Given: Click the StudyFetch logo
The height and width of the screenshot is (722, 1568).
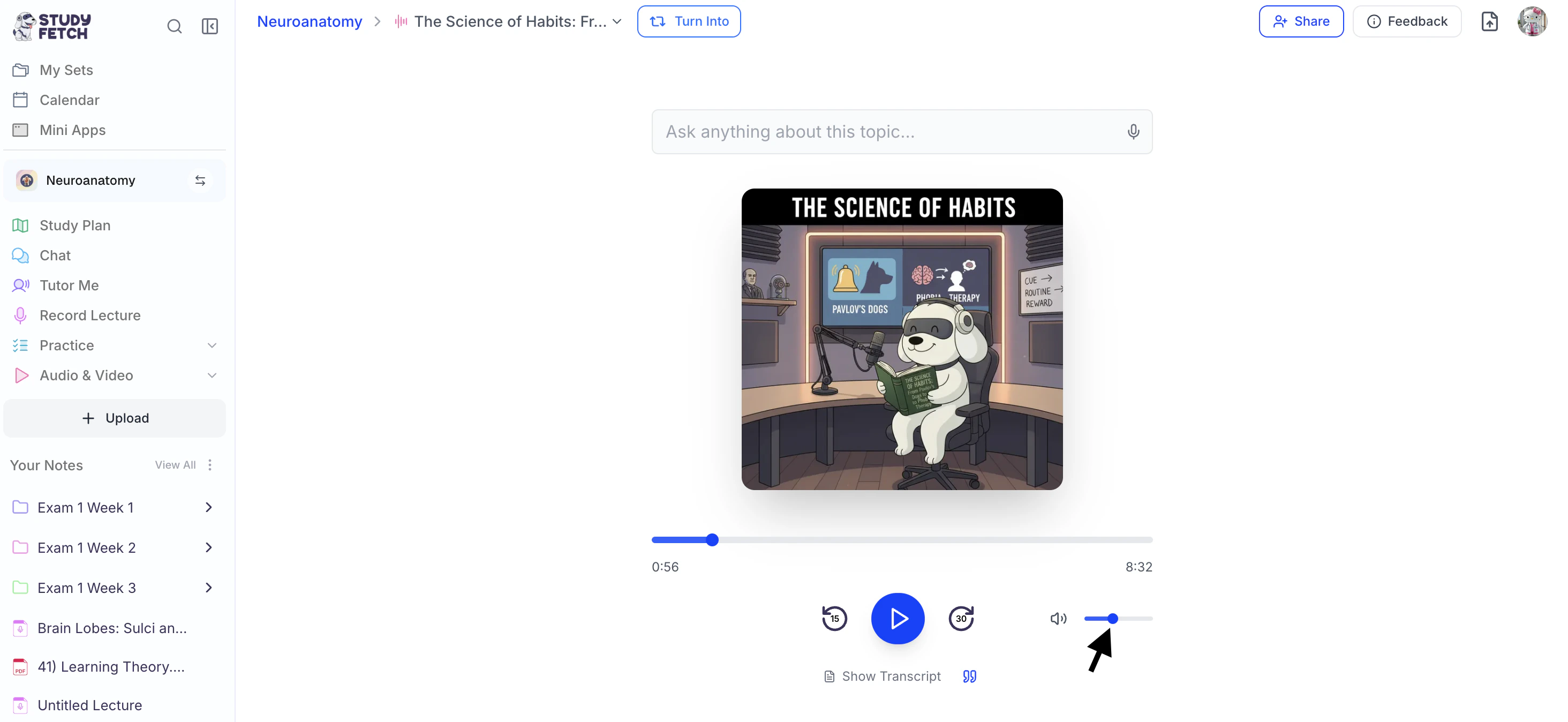Looking at the screenshot, I should pos(51,26).
